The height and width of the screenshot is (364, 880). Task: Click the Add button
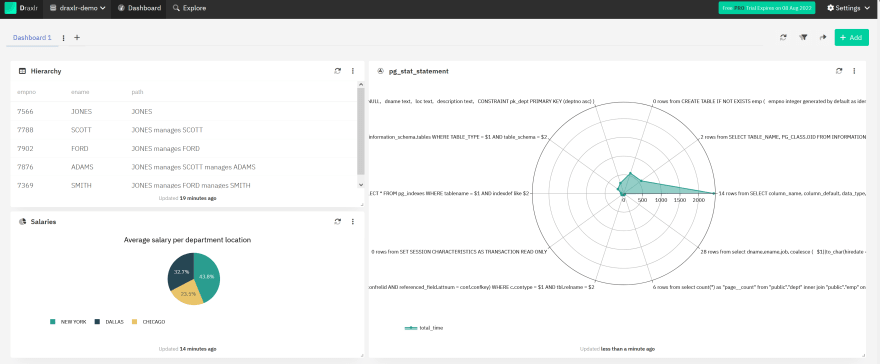click(851, 38)
